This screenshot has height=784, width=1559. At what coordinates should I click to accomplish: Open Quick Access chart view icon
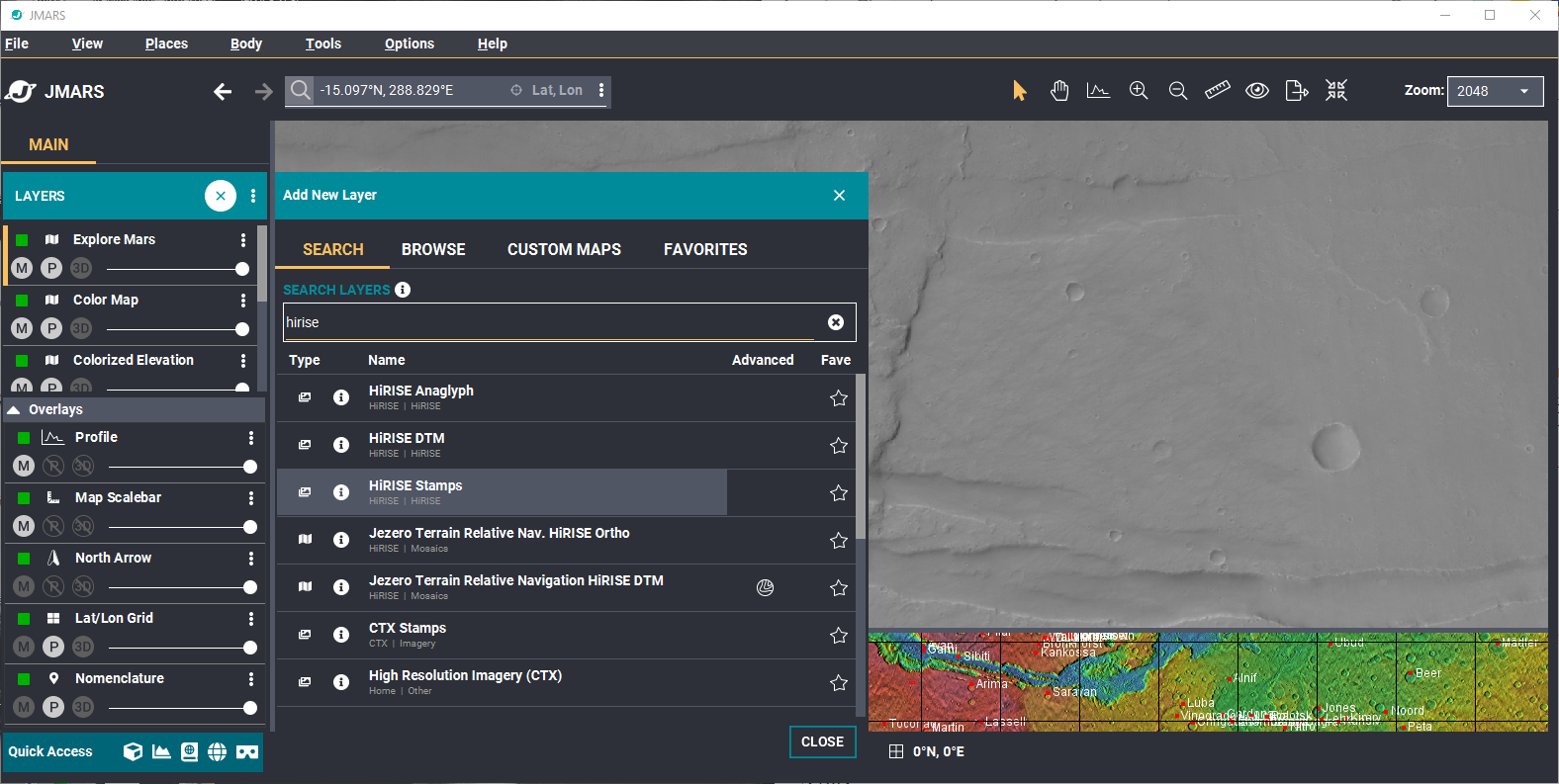(161, 751)
